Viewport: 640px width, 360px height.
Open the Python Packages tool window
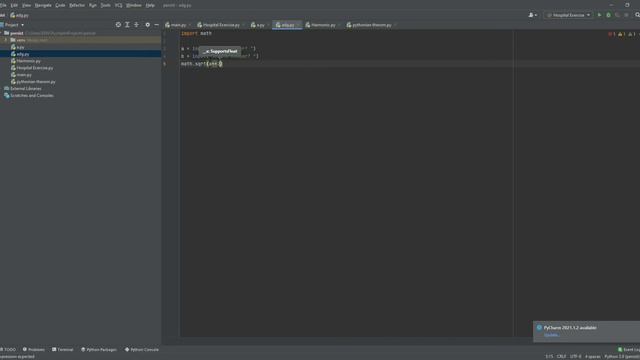pos(99,349)
